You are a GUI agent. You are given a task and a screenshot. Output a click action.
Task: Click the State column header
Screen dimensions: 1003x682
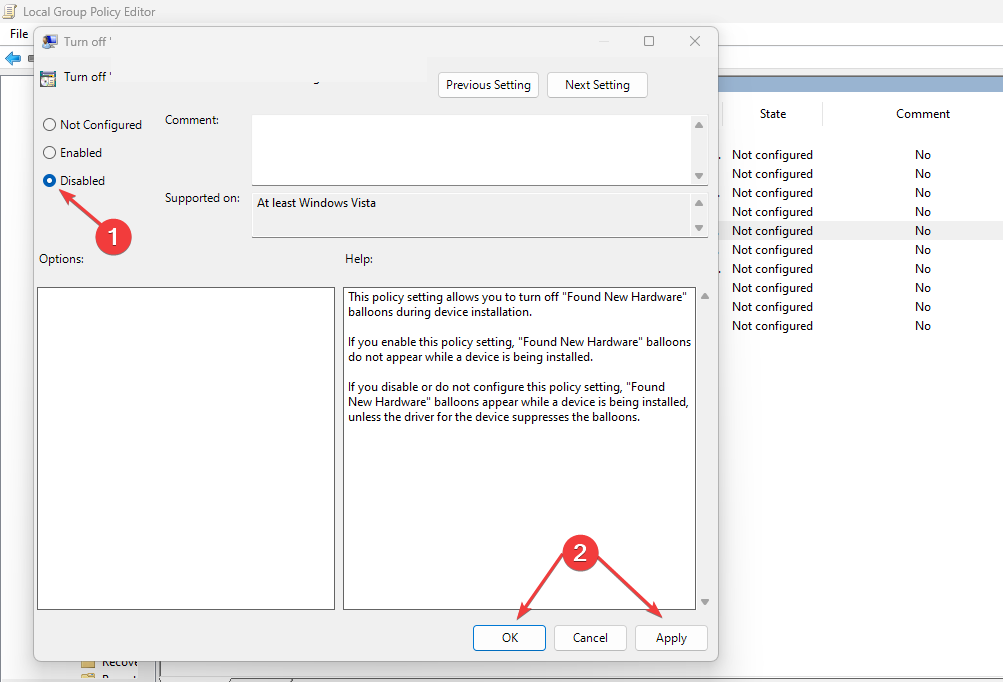pyautogui.click(x=773, y=114)
